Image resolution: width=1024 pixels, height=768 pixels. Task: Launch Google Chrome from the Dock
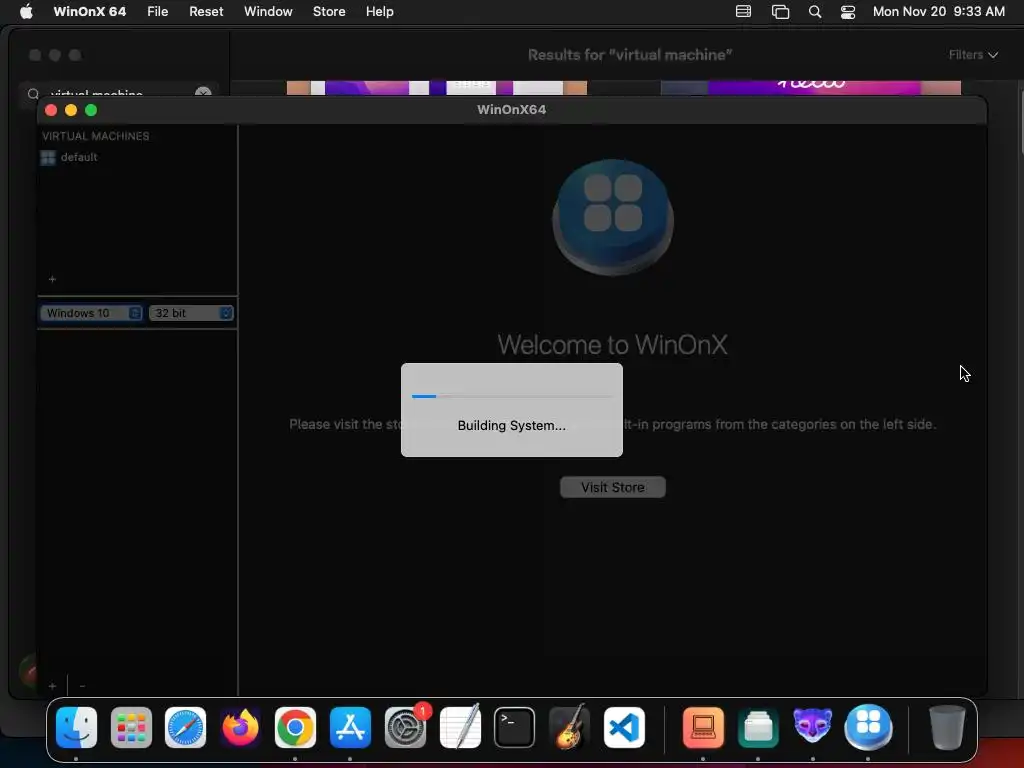click(x=295, y=728)
